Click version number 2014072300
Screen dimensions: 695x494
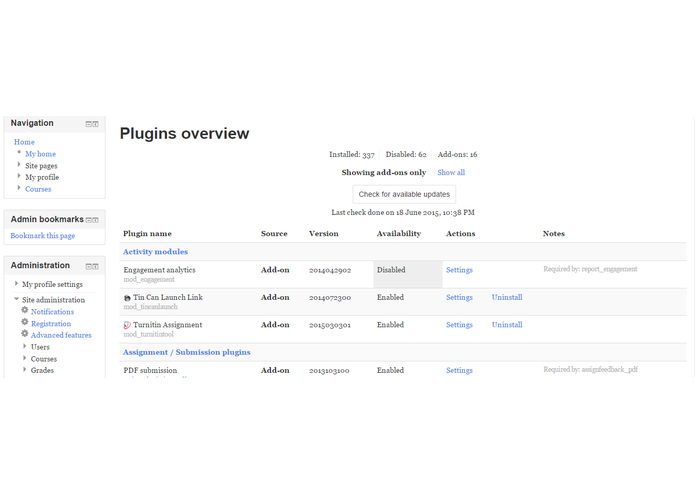click(x=330, y=298)
